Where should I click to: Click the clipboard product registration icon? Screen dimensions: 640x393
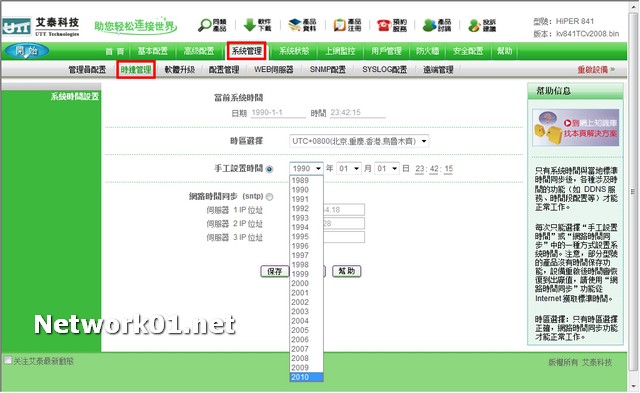[340, 25]
